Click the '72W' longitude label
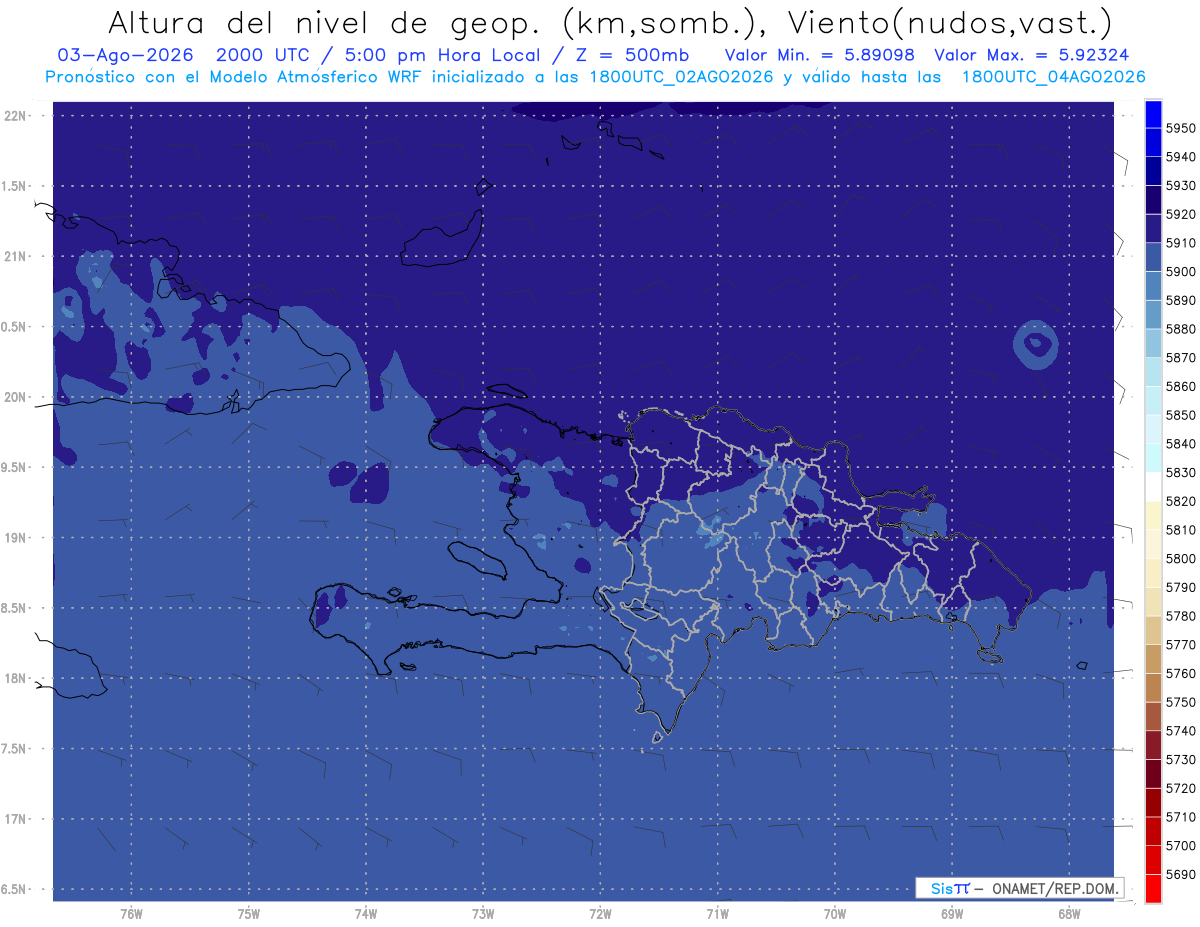1200x927 pixels. (x=600, y=913)
